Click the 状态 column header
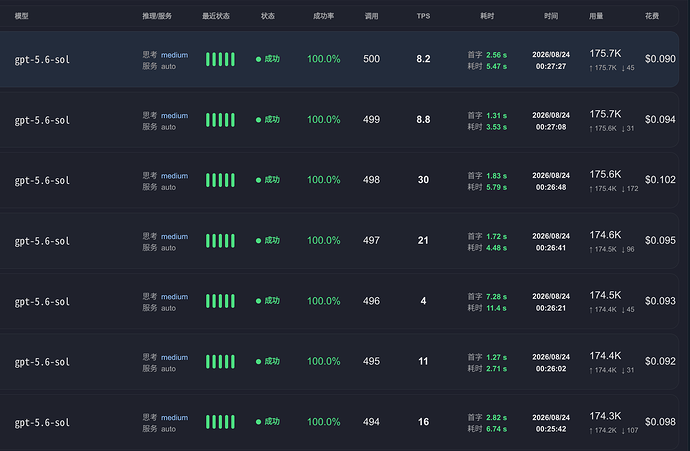 268,16
